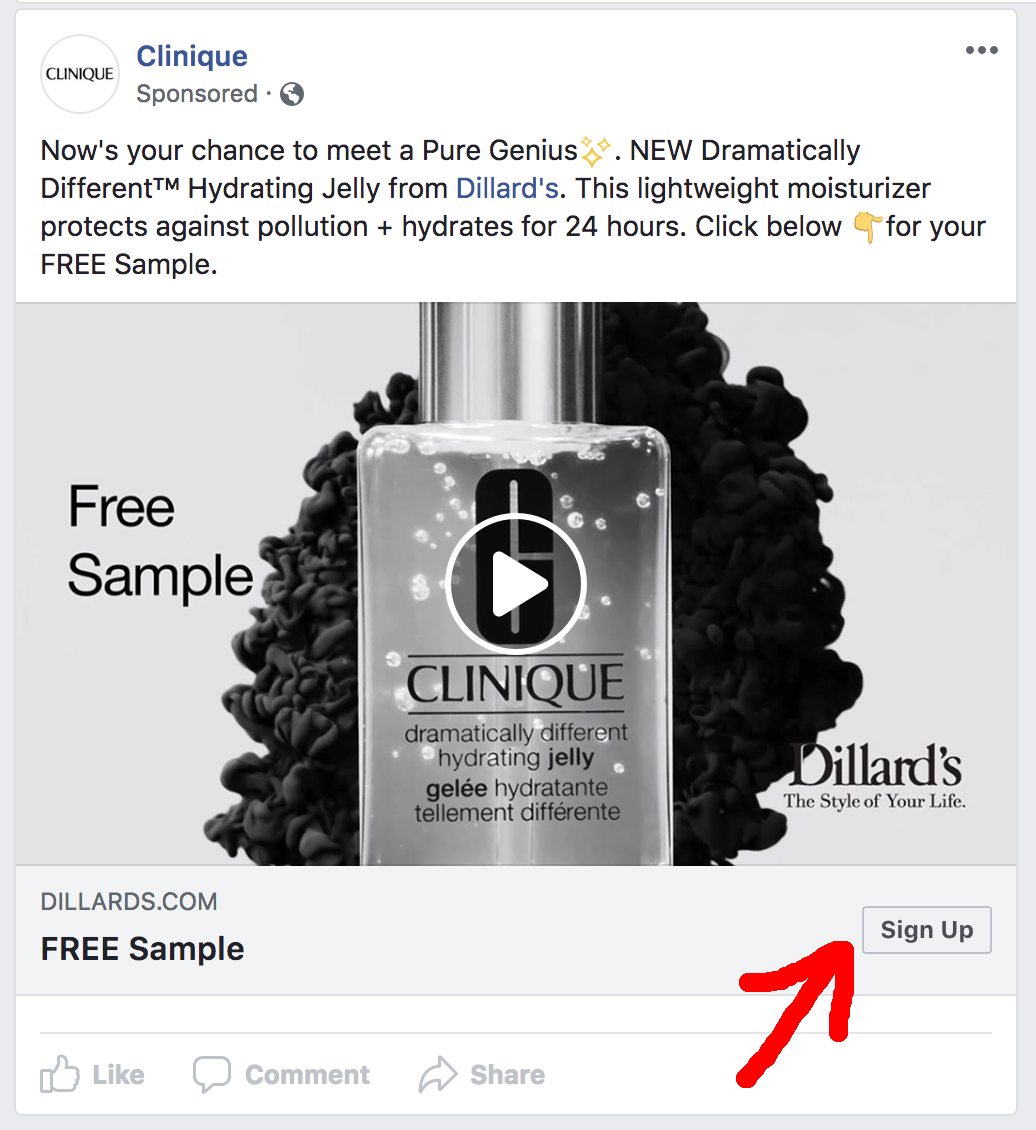Click the globe public audience icon
The width and height of the screenshot is (1036, 1130).
click(292, 94)
